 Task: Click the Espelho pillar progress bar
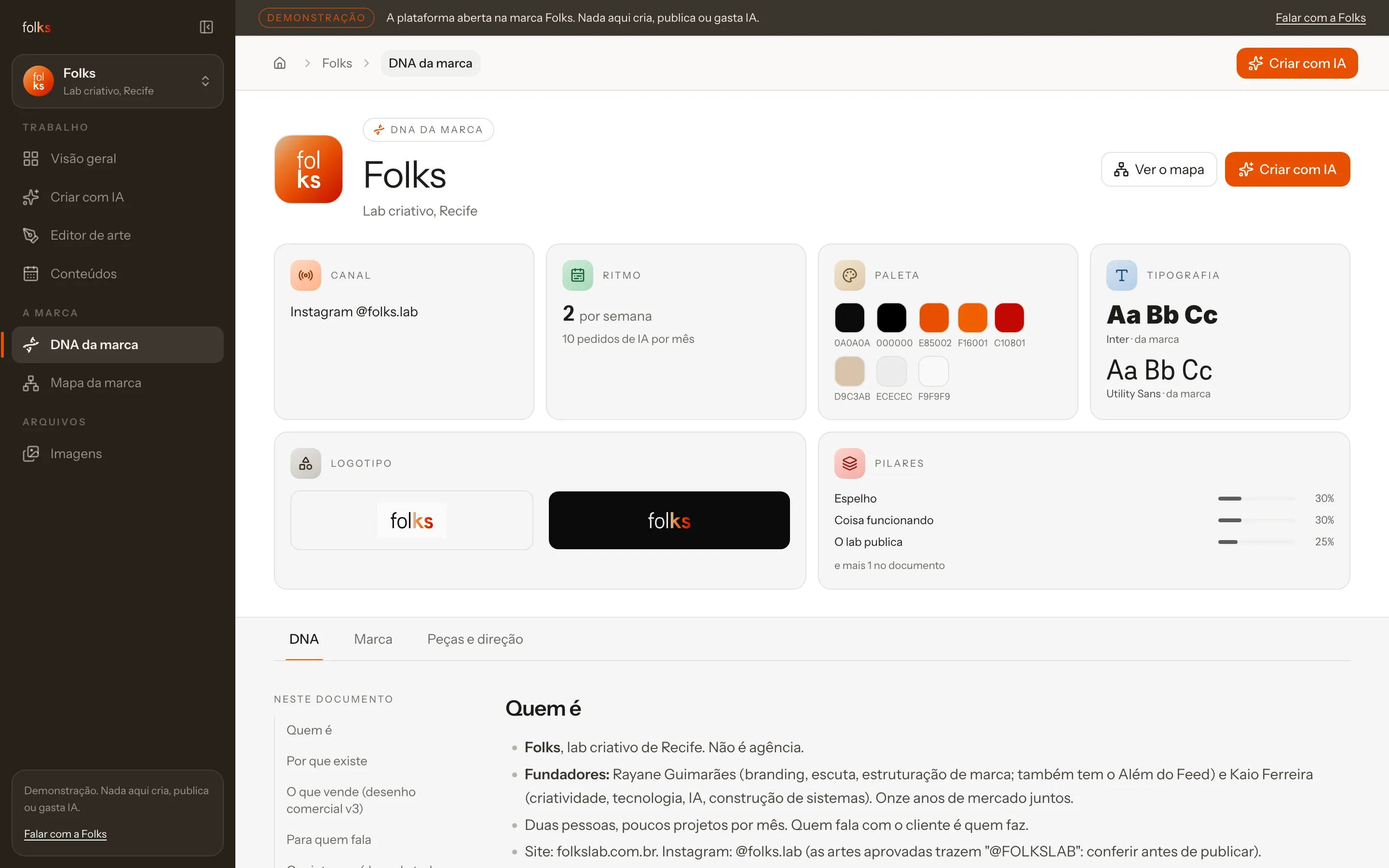pyautogui.click(x=1256, y=498)
